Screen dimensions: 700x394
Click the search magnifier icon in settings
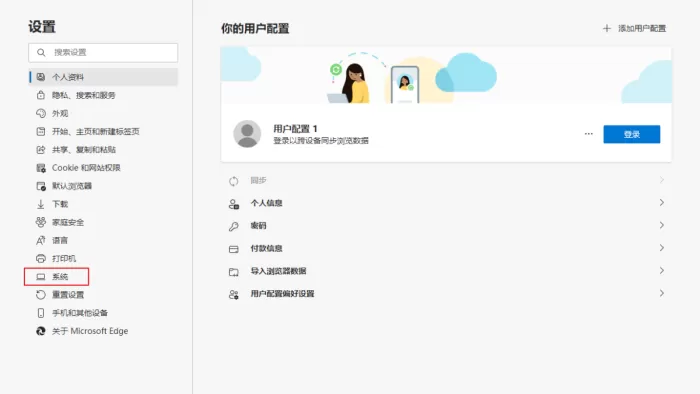[41, 53]
